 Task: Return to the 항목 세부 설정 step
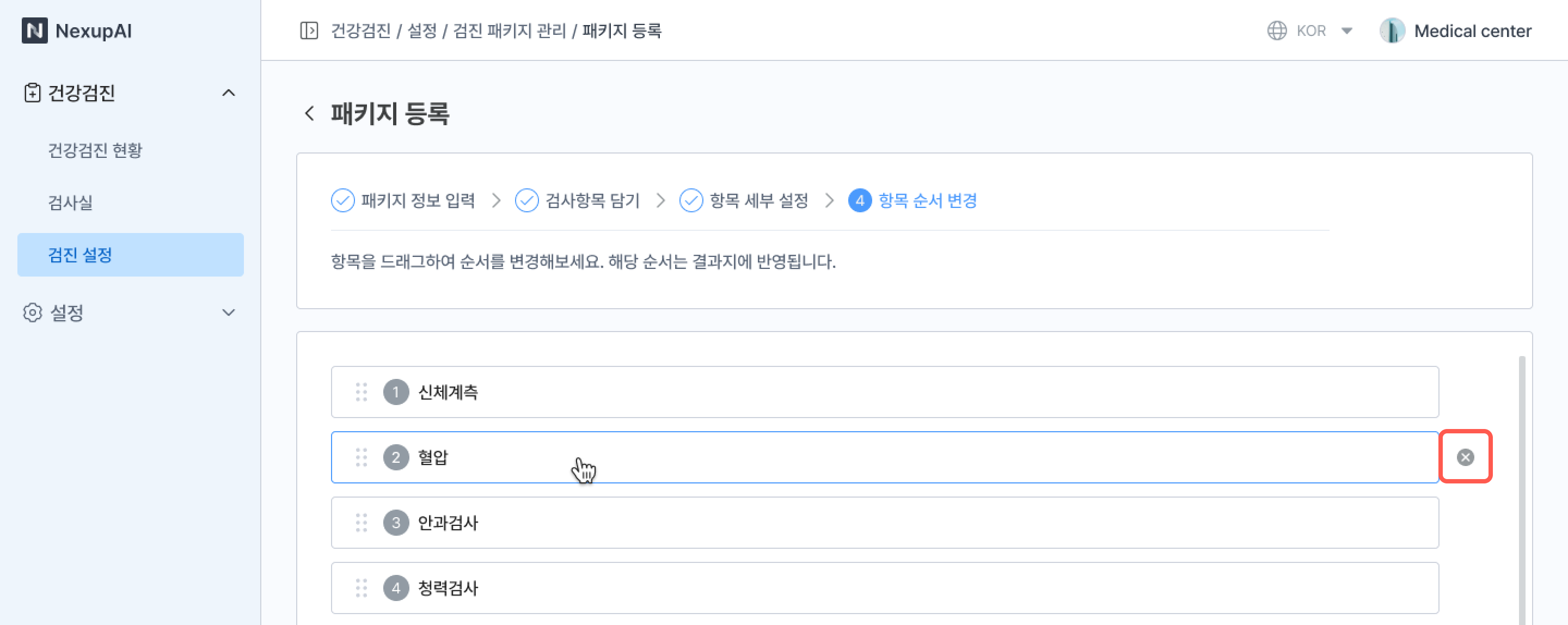(743, 200)
